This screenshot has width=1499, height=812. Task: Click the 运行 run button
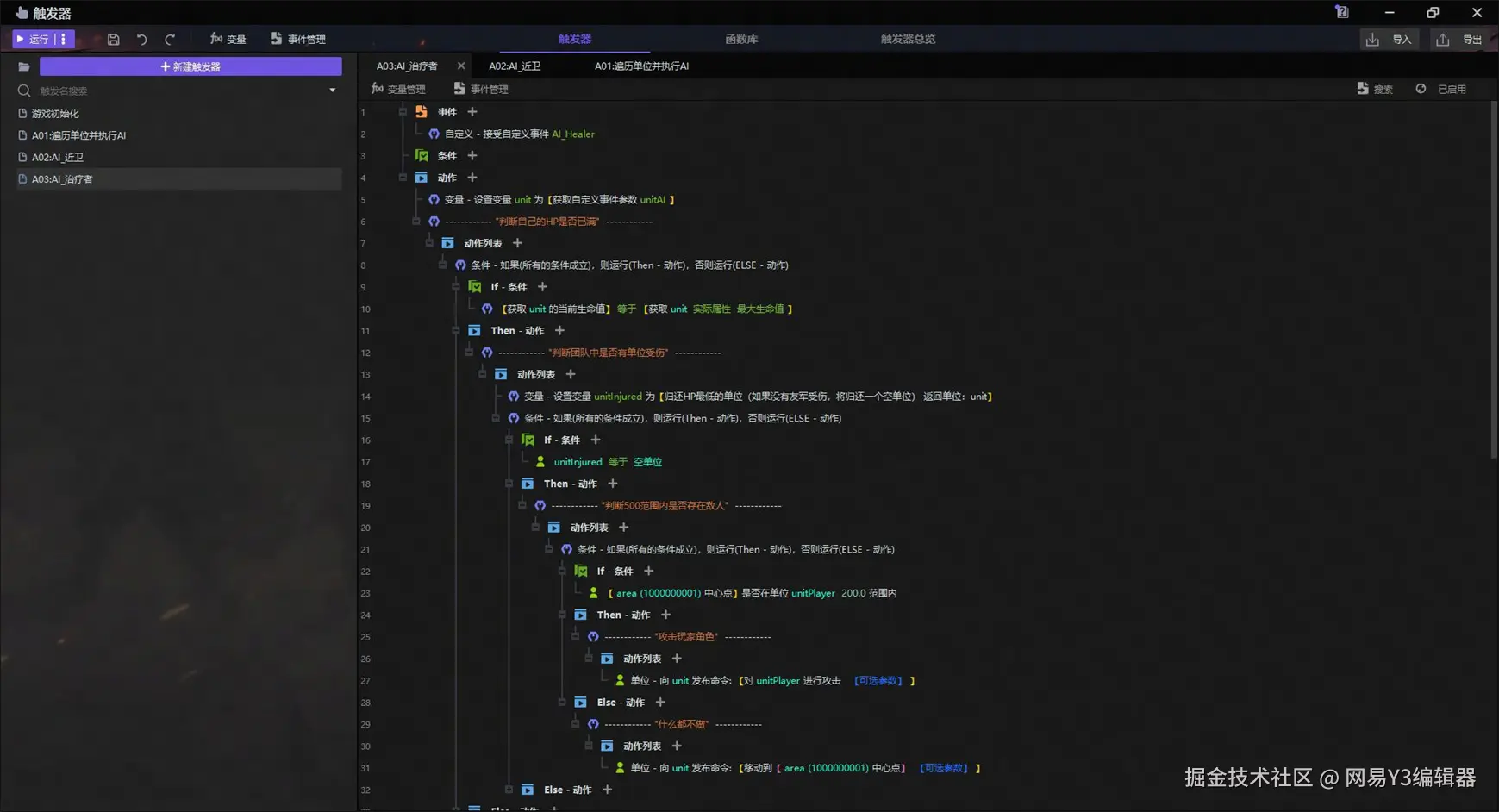pos(32,39)
